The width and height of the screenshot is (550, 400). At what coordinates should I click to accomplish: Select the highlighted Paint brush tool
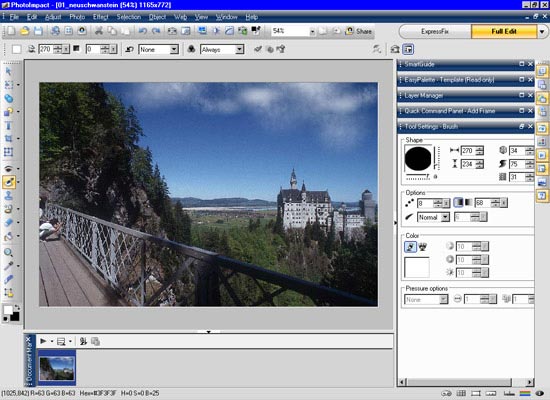click(8, 182)
